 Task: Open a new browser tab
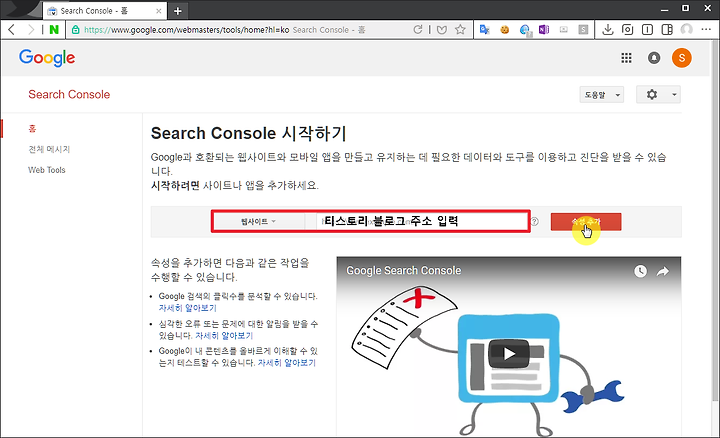click(178, 11)
